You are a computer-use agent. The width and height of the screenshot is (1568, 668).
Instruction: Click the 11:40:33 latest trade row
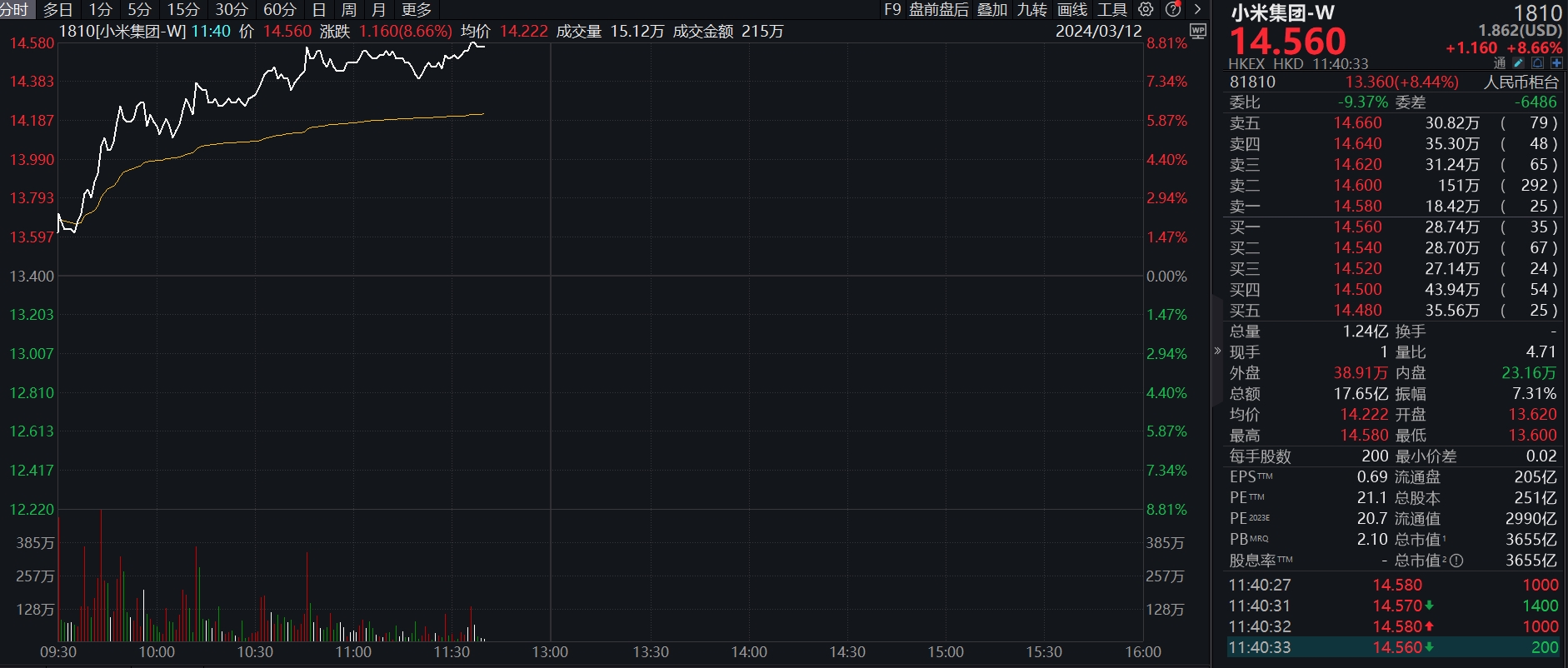[x=1392, y=647]
